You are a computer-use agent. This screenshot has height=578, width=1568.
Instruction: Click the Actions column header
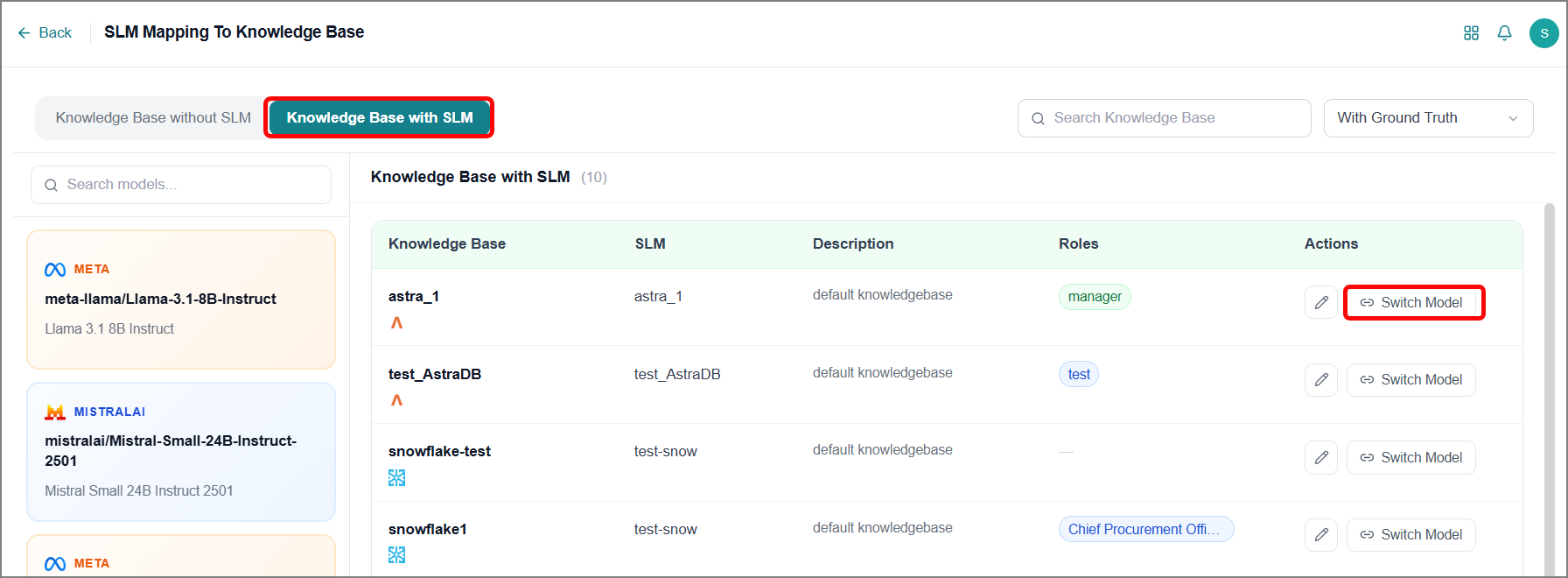pyautogui.click(x=1331, y=243)
